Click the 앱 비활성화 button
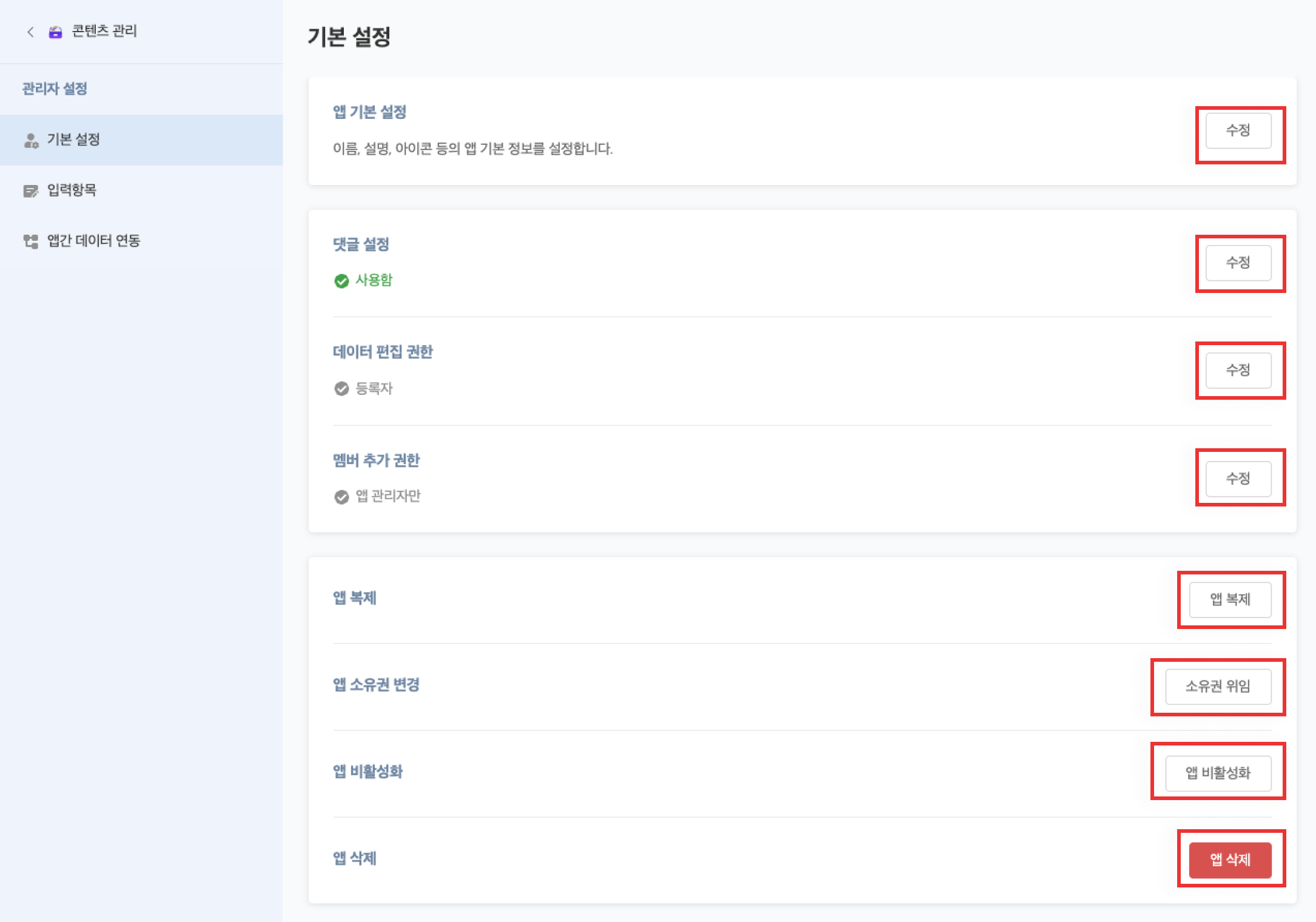1316x922 pixels. tap(1218, 773)
